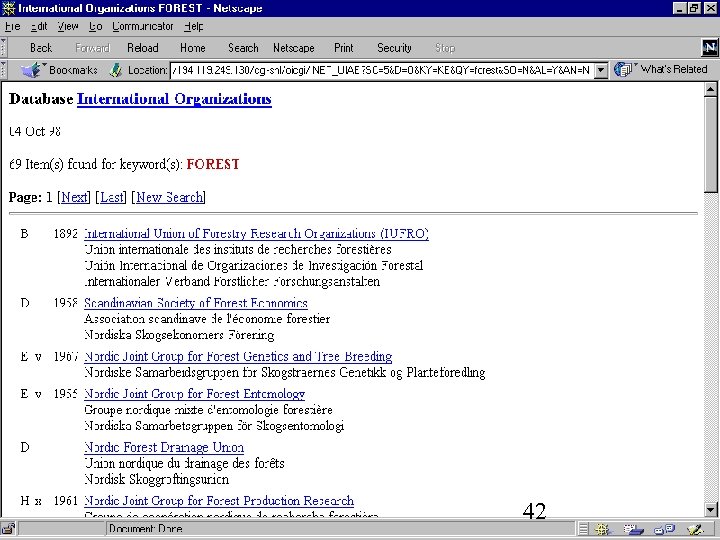720x540 pixels.
Task: Open the Search toolbar button
Action: coord(243,48)
